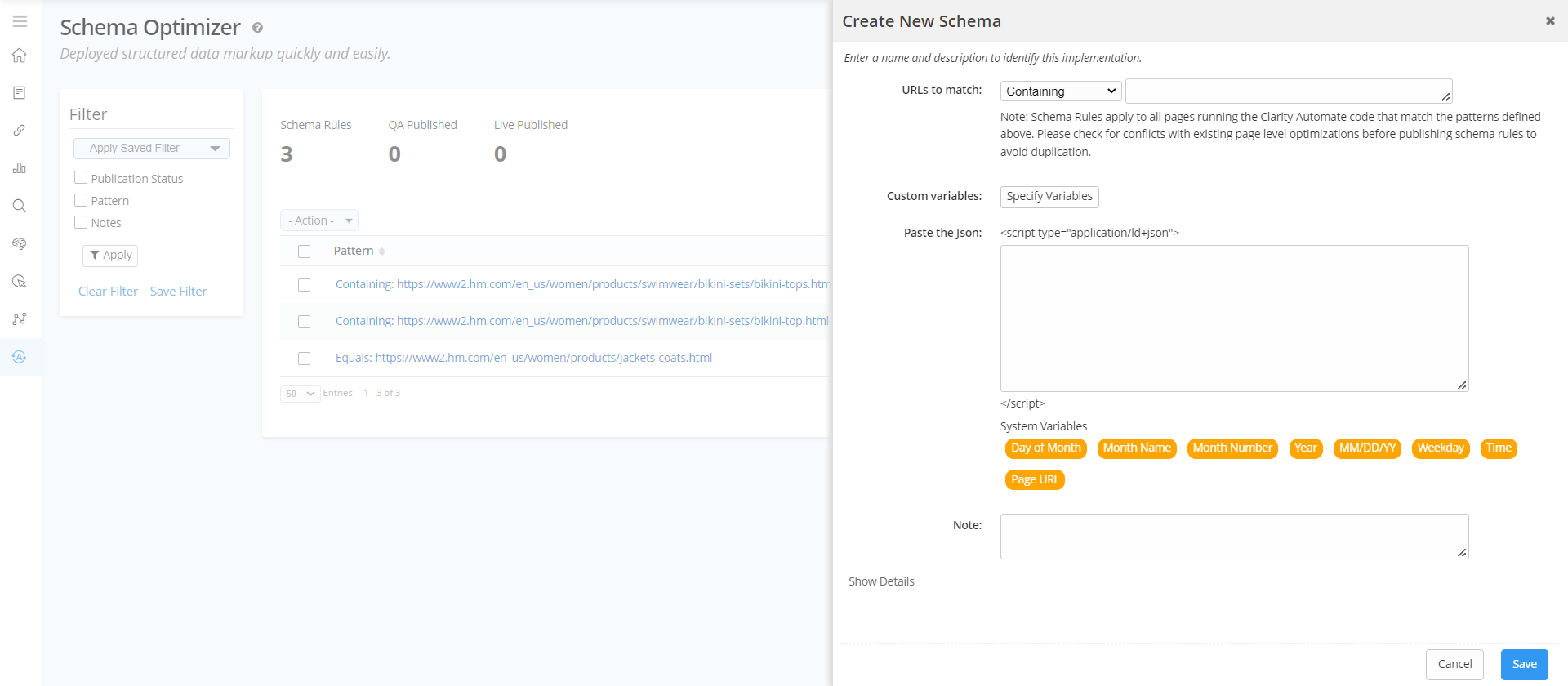Check the Publication Status filter checkbox
The image size is (1568, 686).
[x=81, y=178]
